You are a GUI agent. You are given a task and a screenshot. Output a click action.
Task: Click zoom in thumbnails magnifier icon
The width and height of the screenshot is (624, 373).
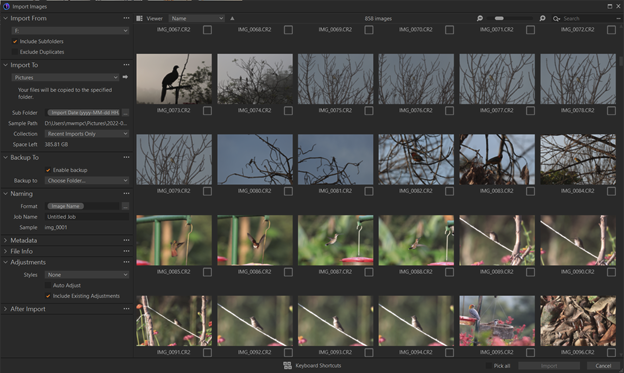[542, 18]
